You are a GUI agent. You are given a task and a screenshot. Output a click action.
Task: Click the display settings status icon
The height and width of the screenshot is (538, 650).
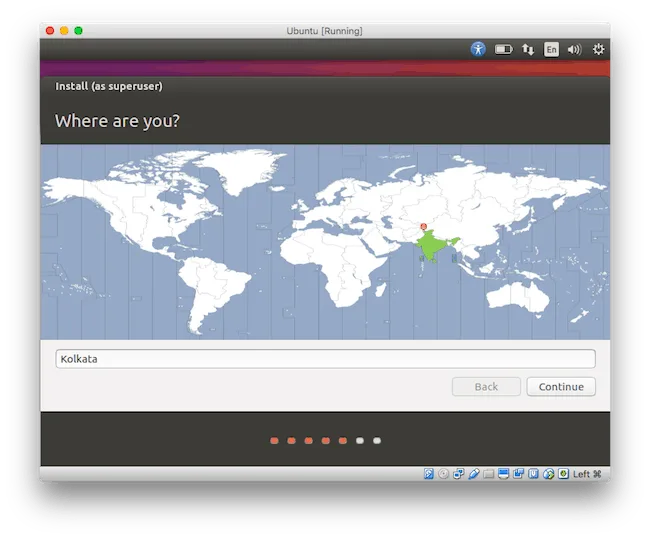pyautogui.click(x=503, y=474)
